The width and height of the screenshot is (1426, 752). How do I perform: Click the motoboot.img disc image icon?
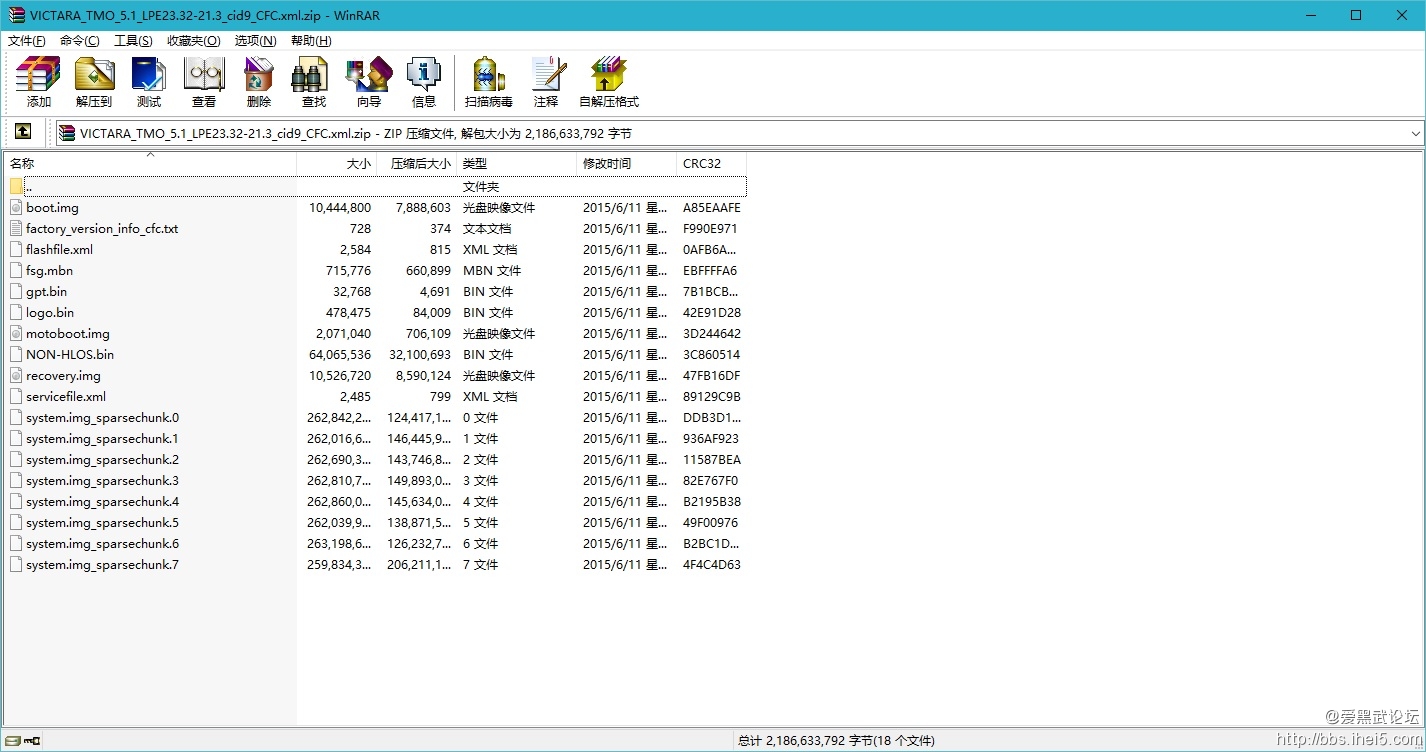16,334
